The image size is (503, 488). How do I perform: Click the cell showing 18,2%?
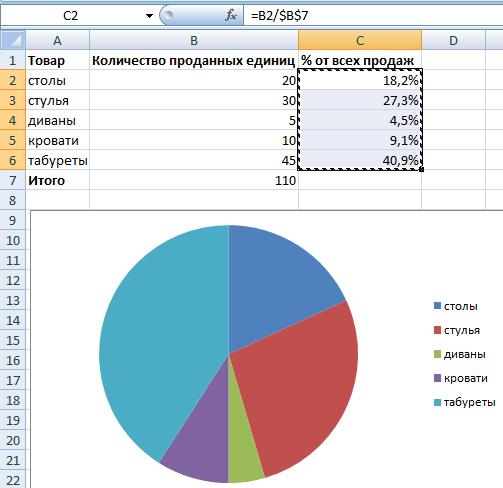click(x=360, y=80)
